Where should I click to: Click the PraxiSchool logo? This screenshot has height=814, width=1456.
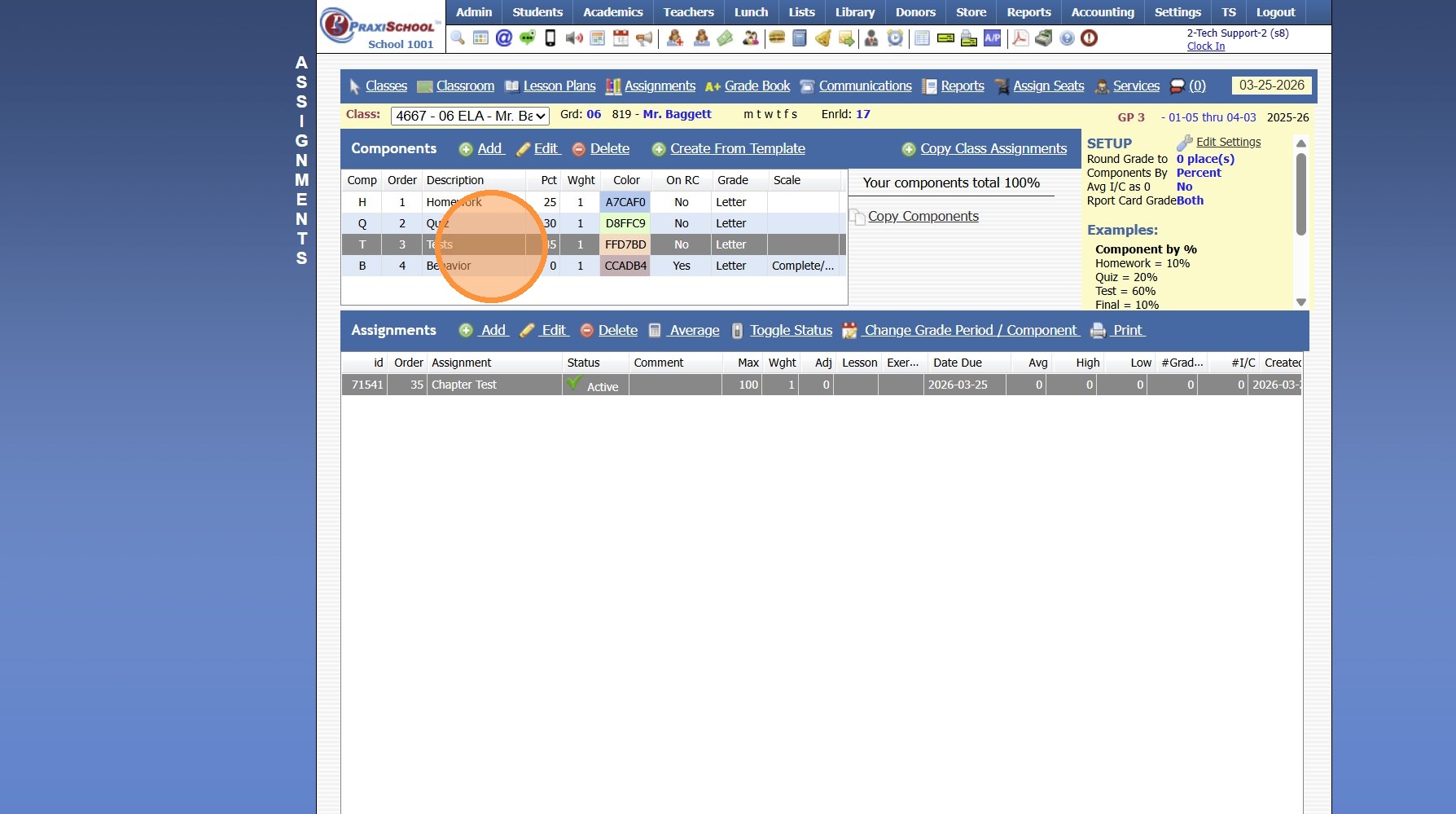point(380,28)
